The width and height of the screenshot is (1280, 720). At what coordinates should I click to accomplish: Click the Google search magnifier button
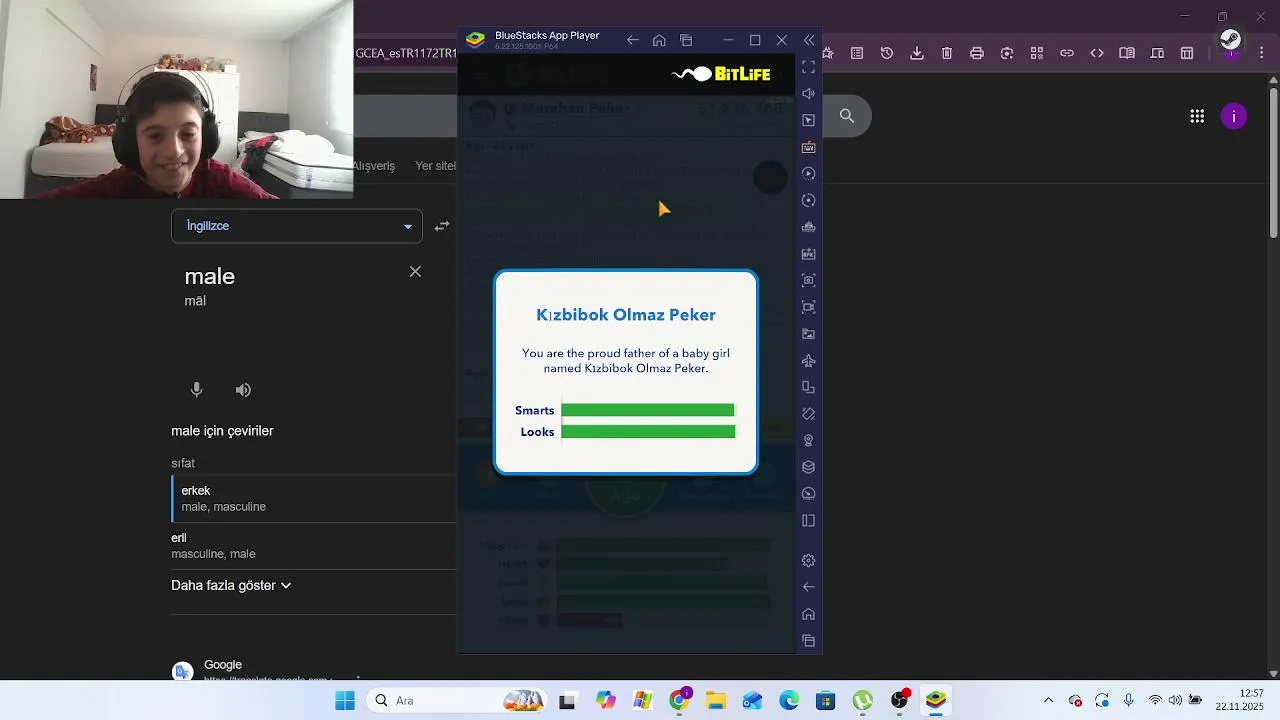click(847, 116)
